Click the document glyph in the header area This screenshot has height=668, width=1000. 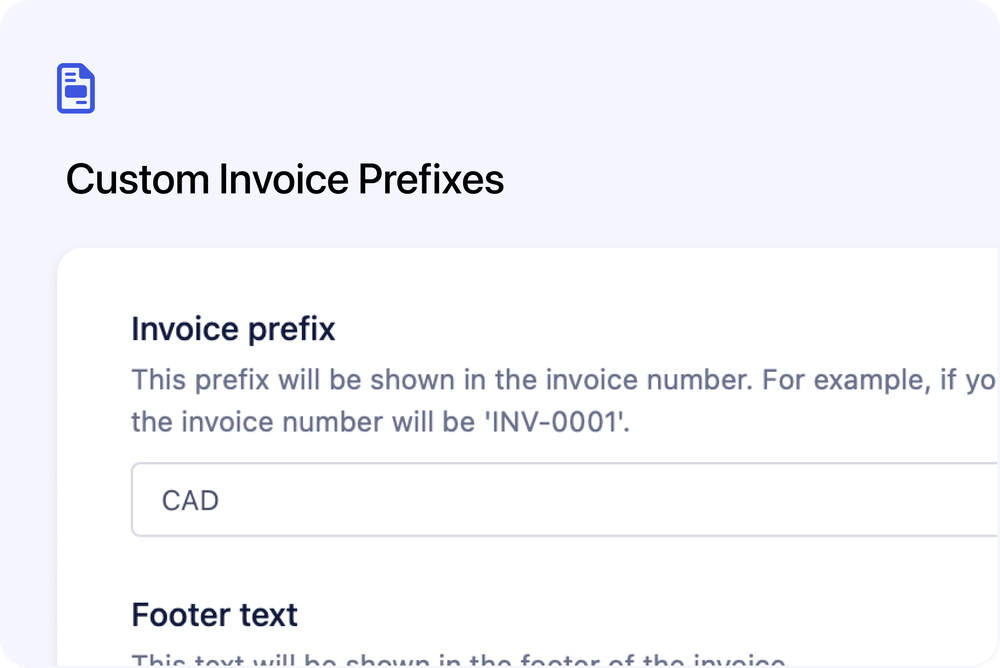click(76, 88)
